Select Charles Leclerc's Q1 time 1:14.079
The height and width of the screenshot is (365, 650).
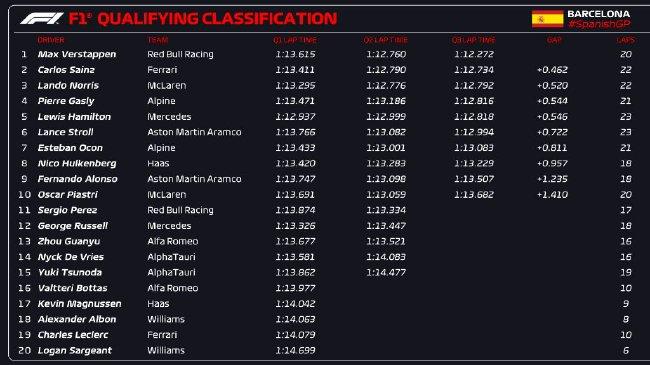tap(295, 335)
